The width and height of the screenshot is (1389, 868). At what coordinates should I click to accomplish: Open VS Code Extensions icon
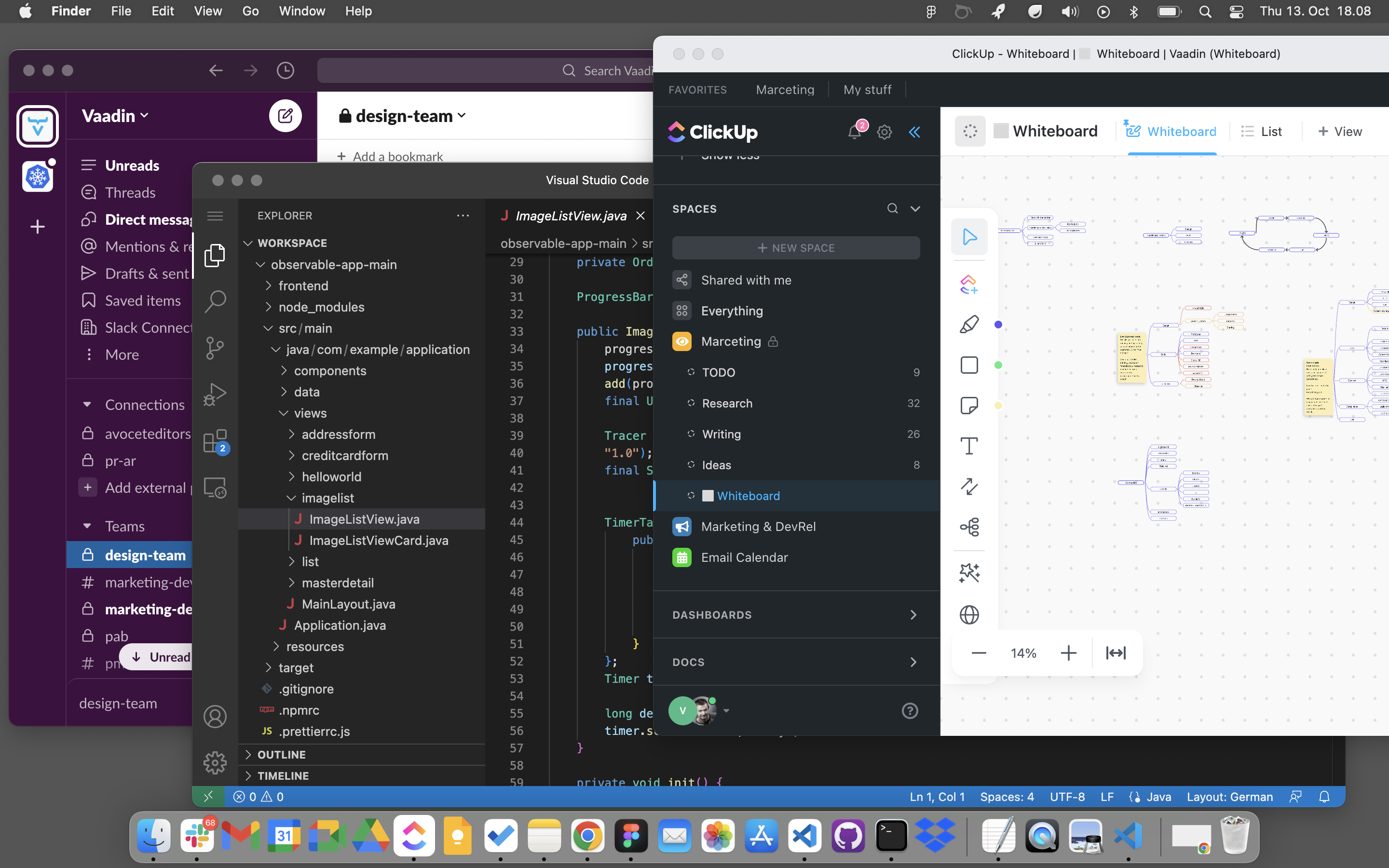click(215, 441)
